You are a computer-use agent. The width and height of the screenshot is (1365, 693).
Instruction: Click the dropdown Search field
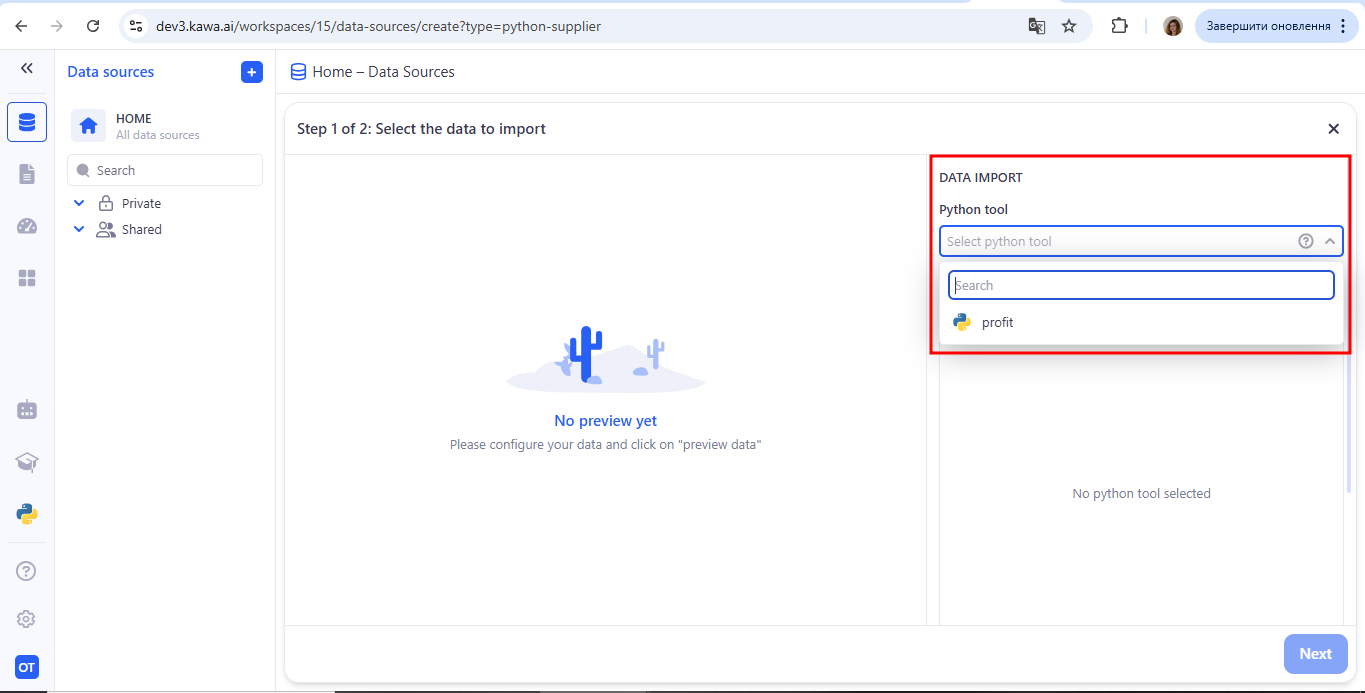pos(1141,285)
